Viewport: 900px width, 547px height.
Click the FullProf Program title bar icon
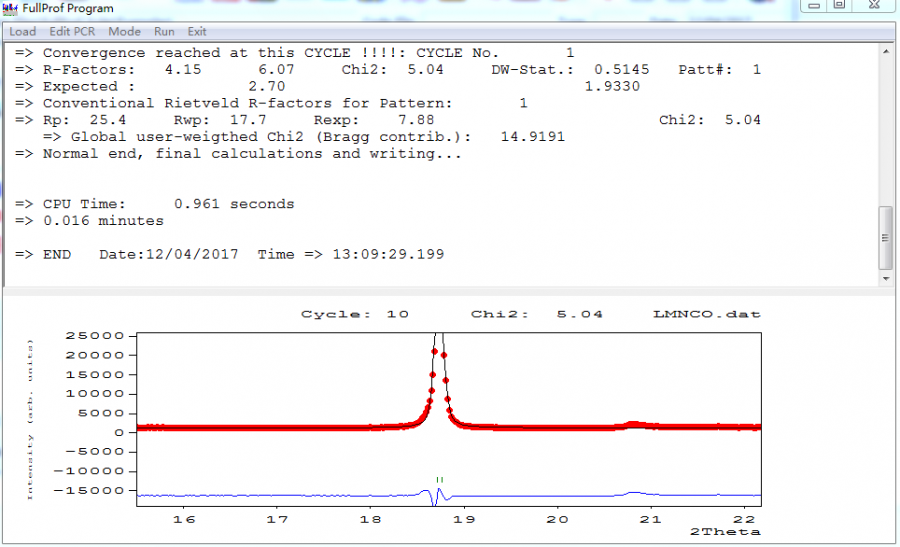[x=10, y=8]
